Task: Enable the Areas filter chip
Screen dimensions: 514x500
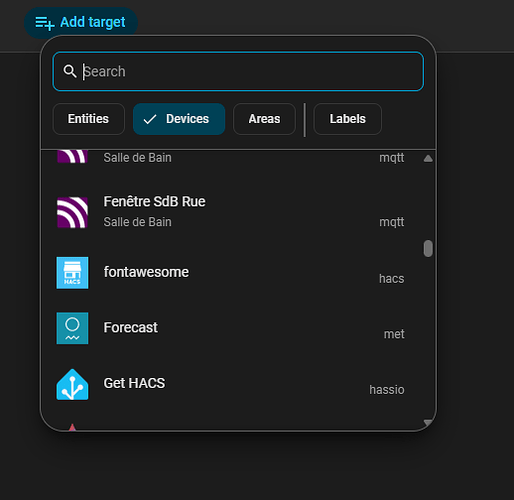Action: pyautogui.click(x=264, y=119)
